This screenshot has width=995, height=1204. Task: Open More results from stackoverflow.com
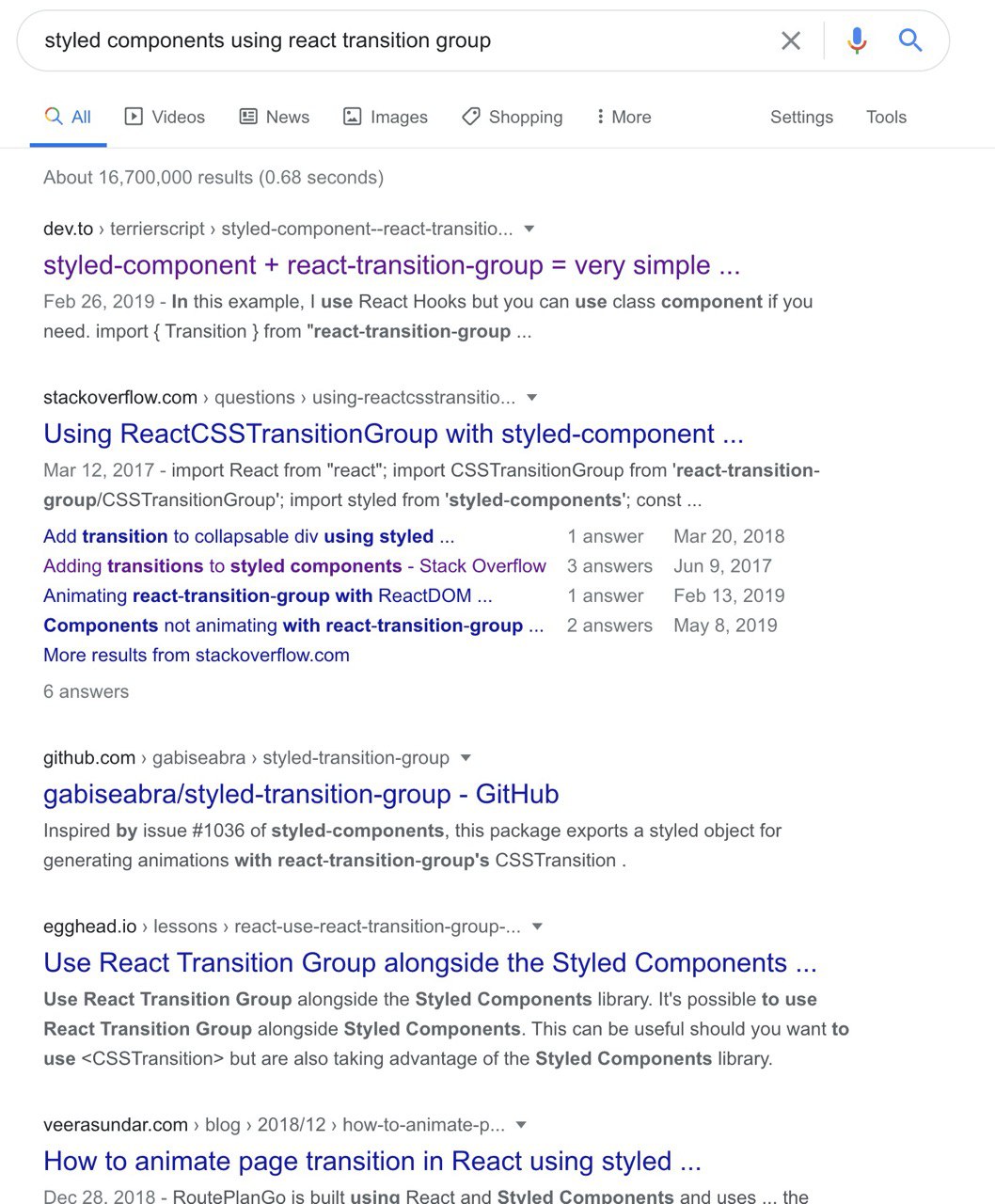coord(196,656)
